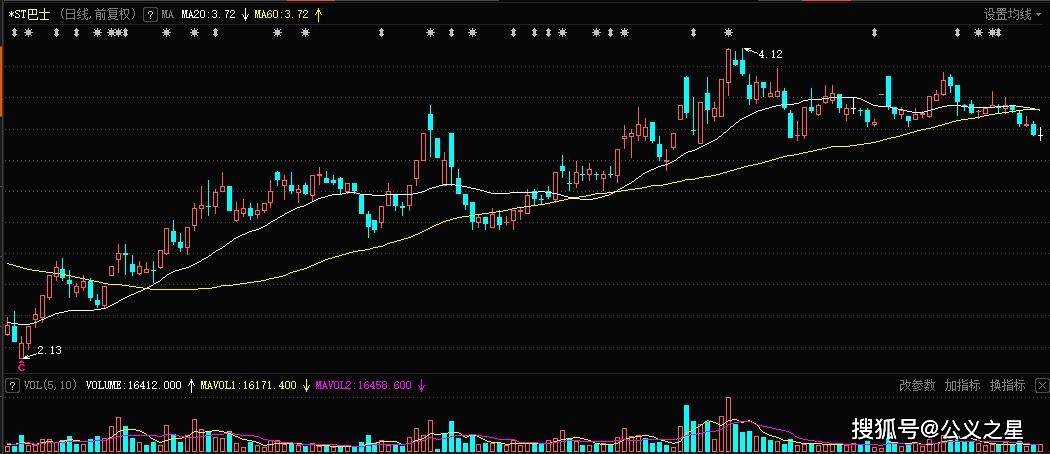The height and width of the screenshot is (454, 1050).
Task: Click the MA20 down arrow indicator
Action: point(245,13)
